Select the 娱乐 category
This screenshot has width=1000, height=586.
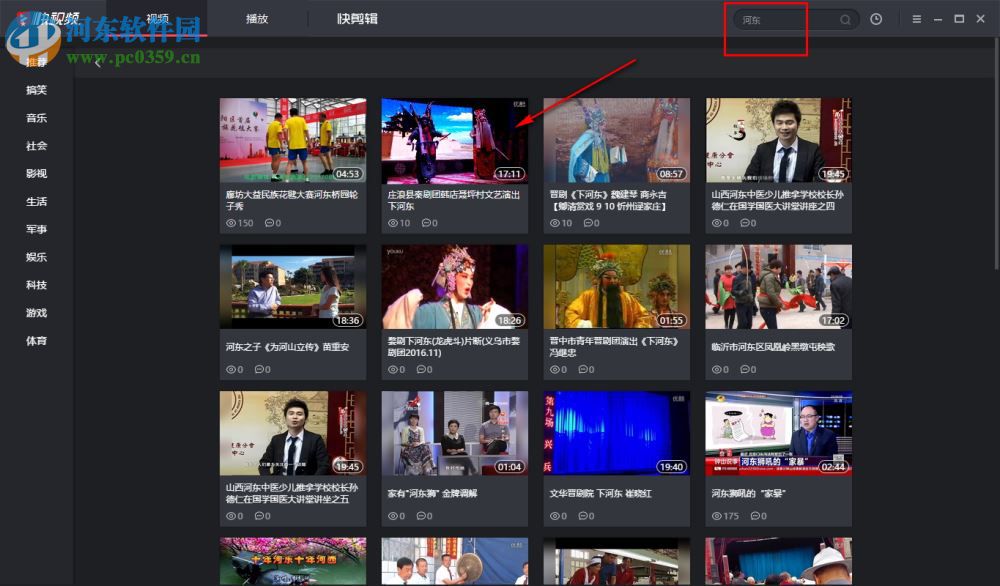click(36, 257)
